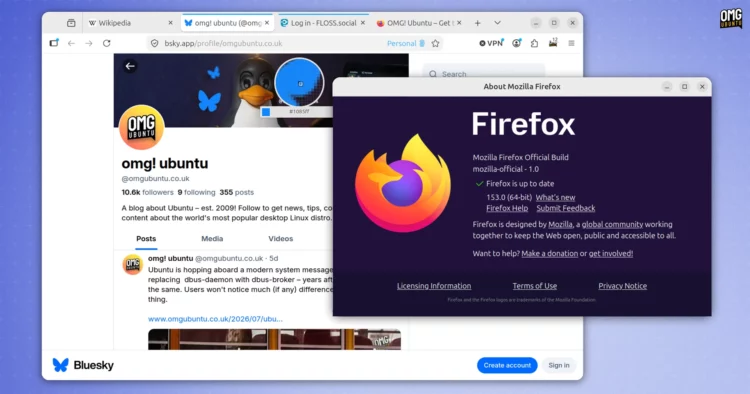
Task: Open the 9 following list
Action: tap(196, 192)
